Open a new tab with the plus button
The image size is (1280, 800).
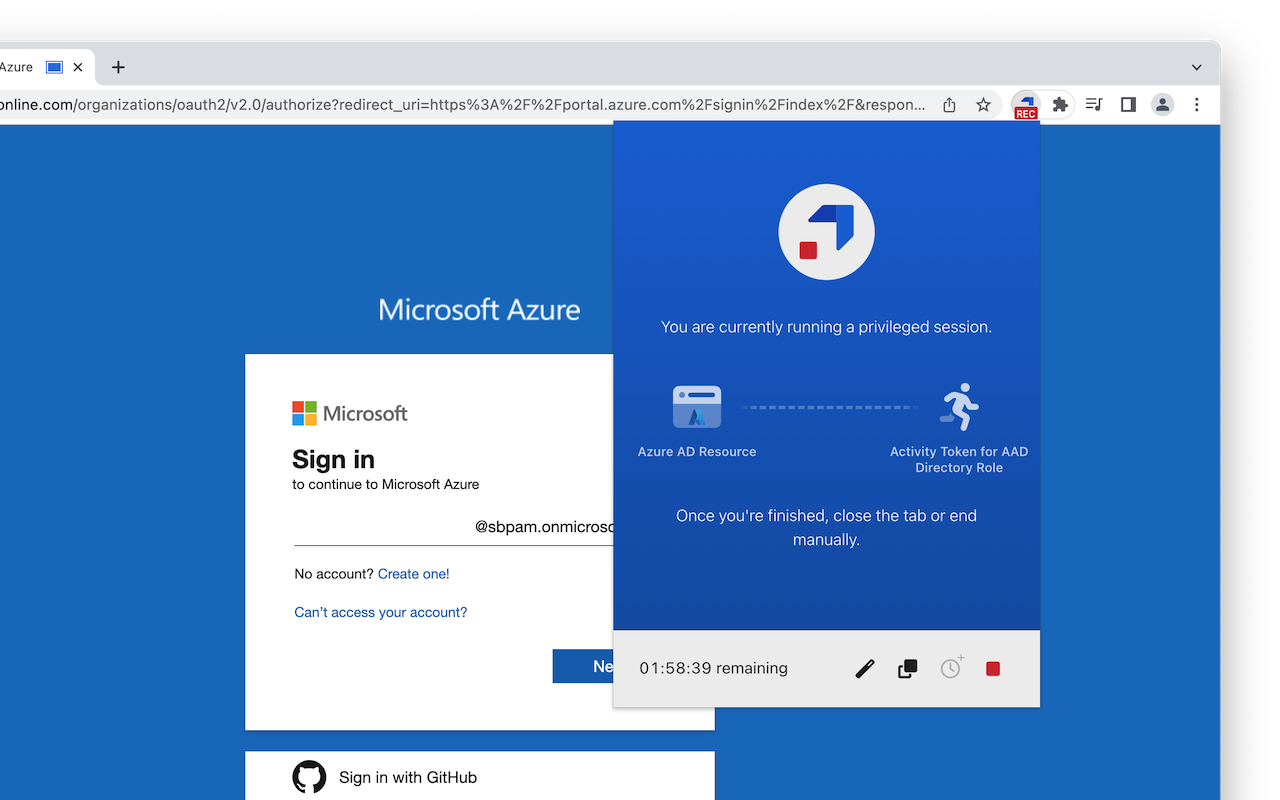(x=118, y=67)
